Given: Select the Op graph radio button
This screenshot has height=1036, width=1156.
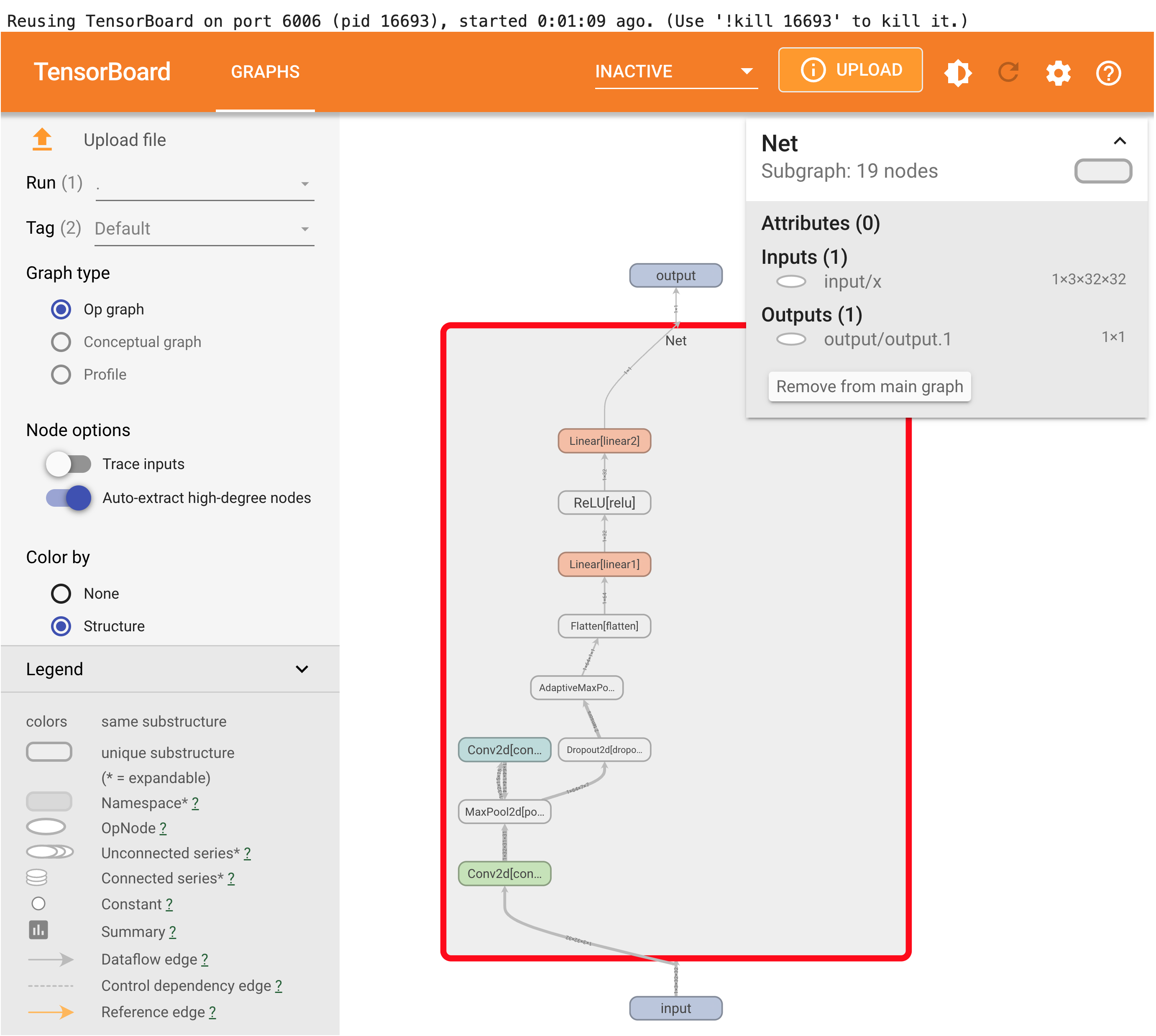Looking at the screenshot, I should pos(61,309).
